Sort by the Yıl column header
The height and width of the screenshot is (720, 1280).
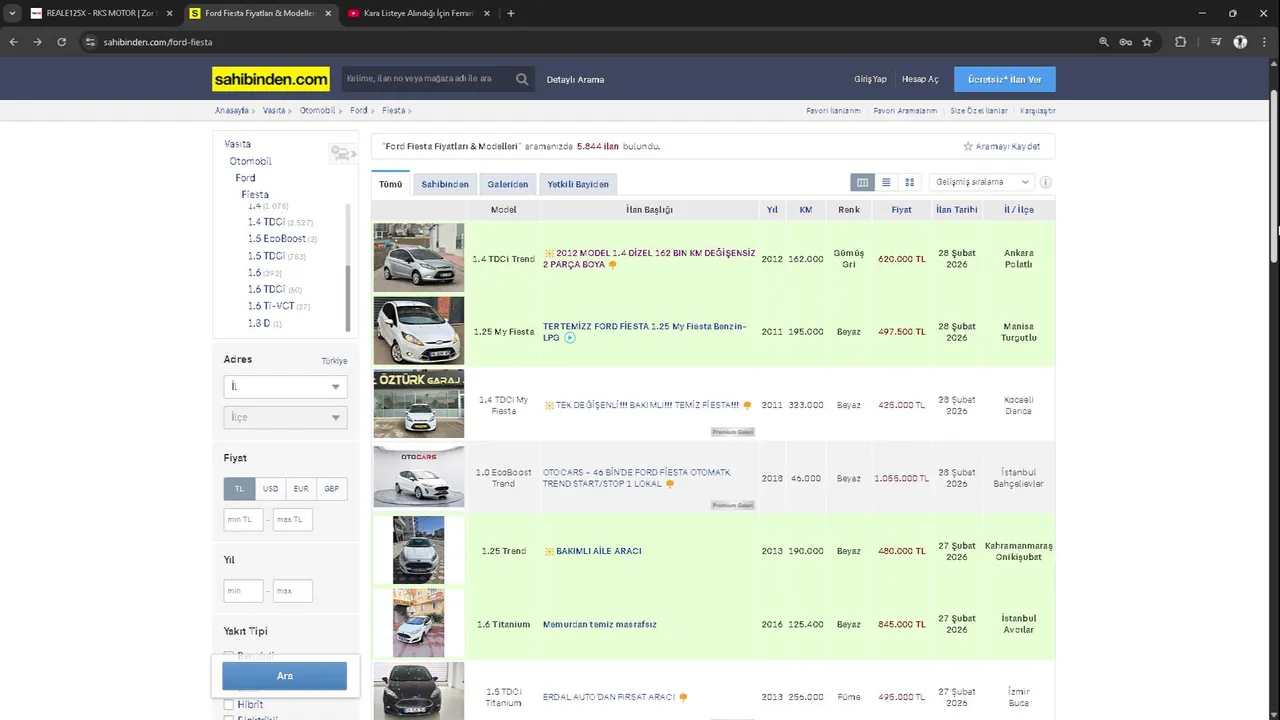[x=772, y=210]
